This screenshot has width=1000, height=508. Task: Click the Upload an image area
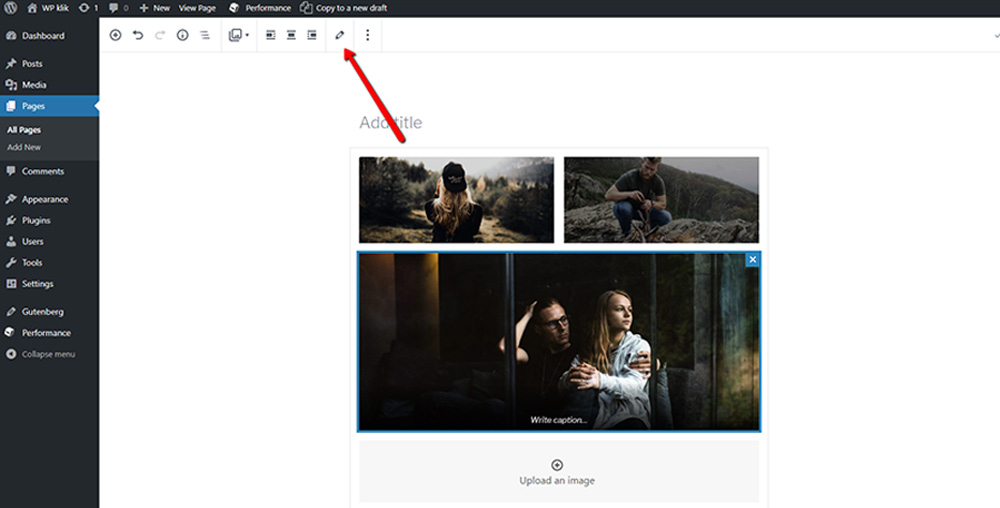[x=559, y=472]
